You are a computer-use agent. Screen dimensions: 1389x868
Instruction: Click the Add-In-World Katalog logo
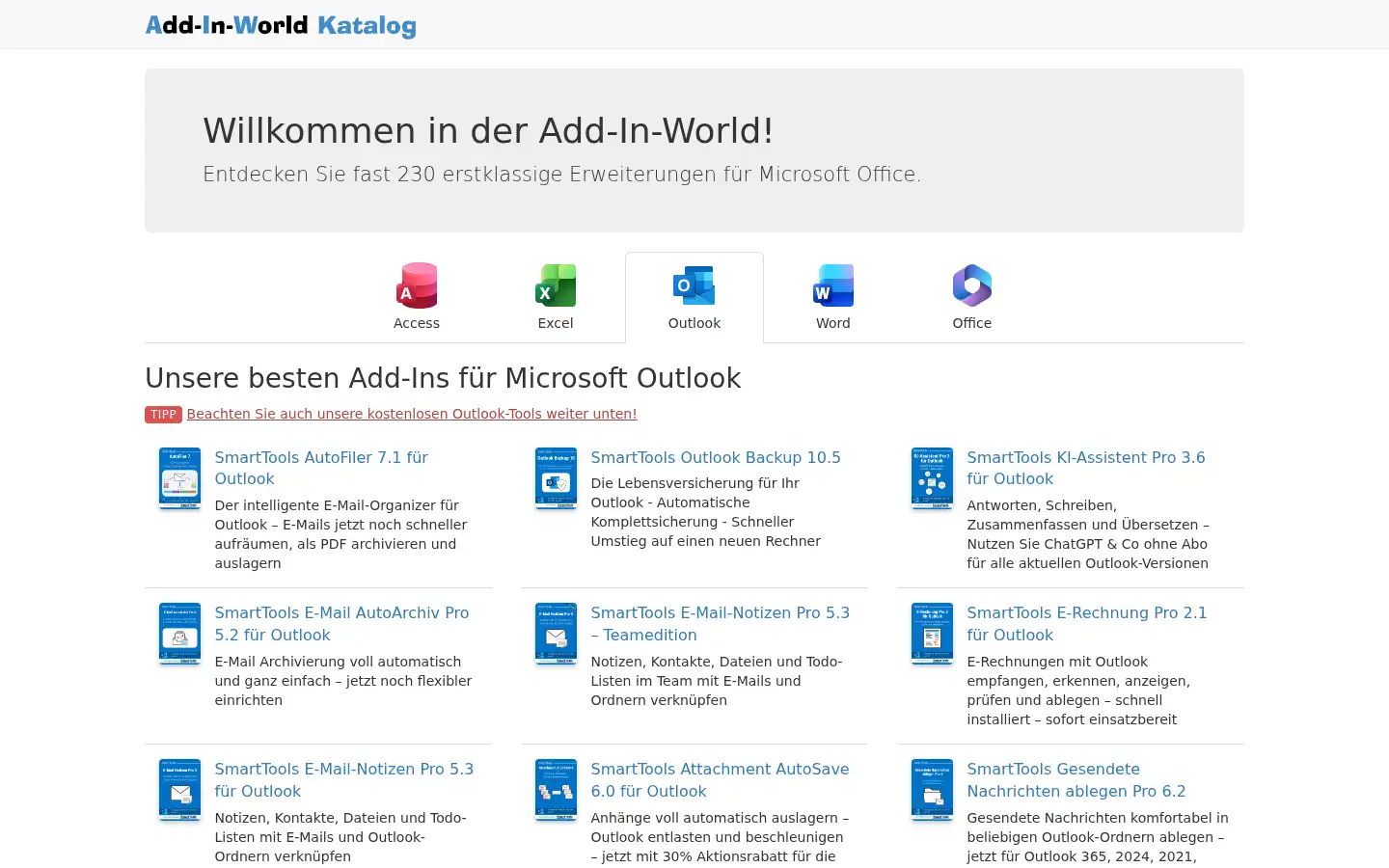pyautogui.click(x=281, y=25)
